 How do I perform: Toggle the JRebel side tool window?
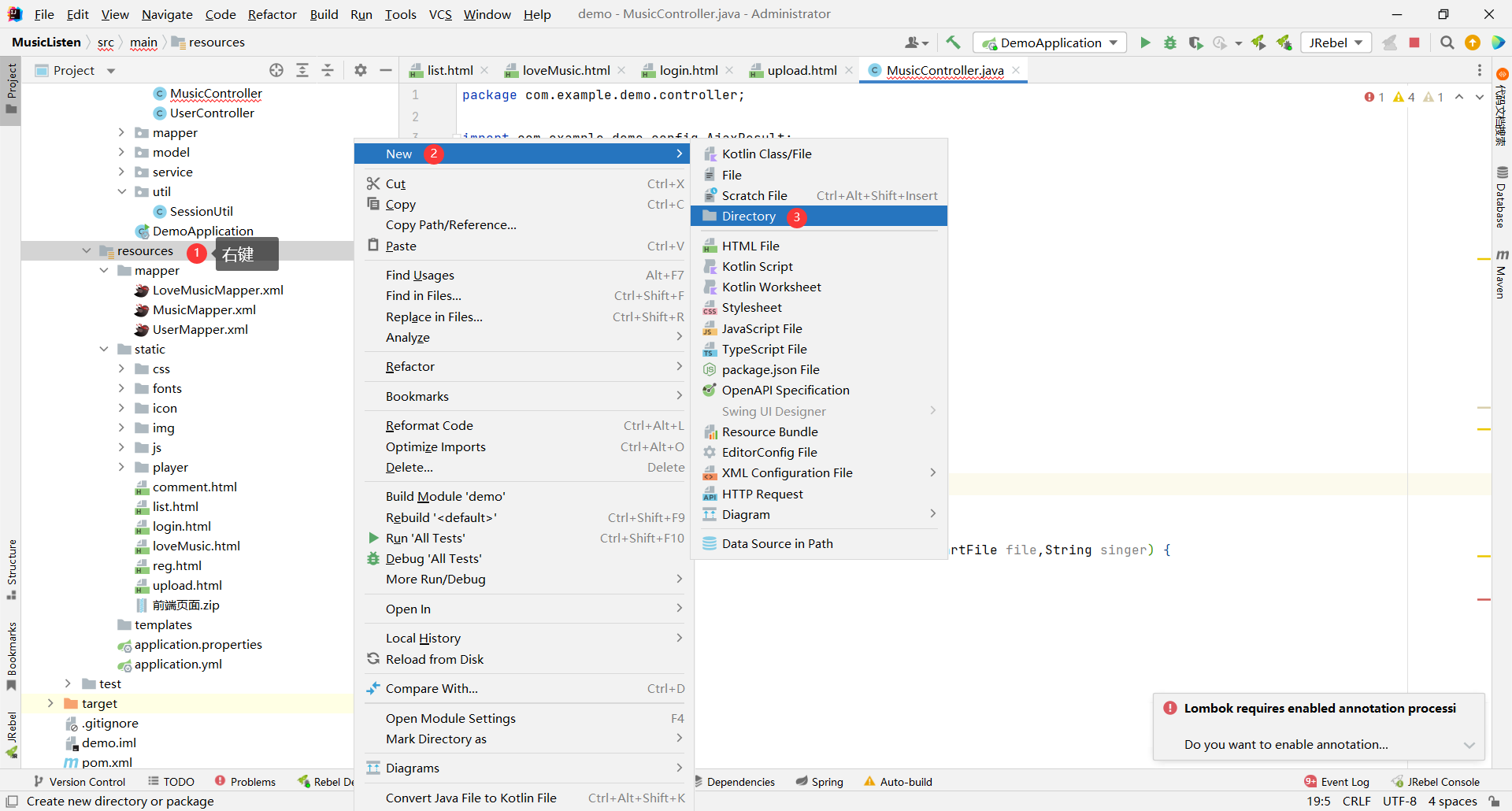(x=11, y=735)
